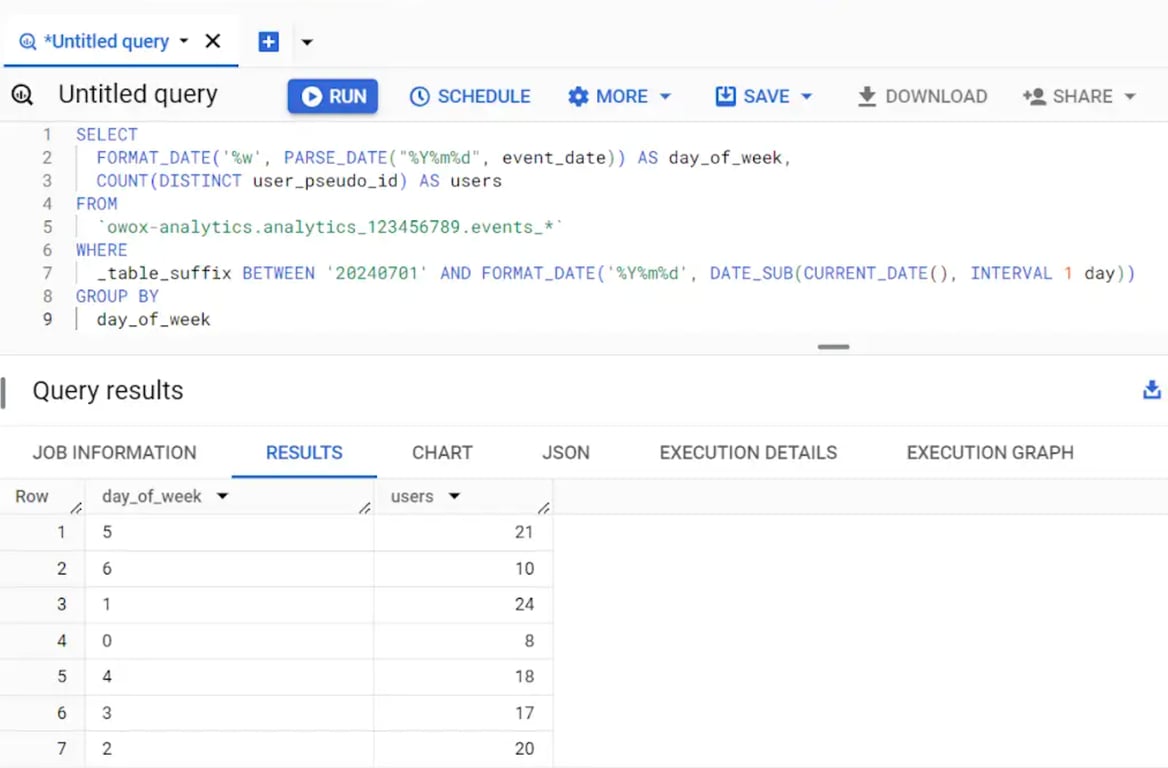This screenshot has height=768, width=1168.
Task: Click the Schedule clock icon
Action: (x=419, y=96)
